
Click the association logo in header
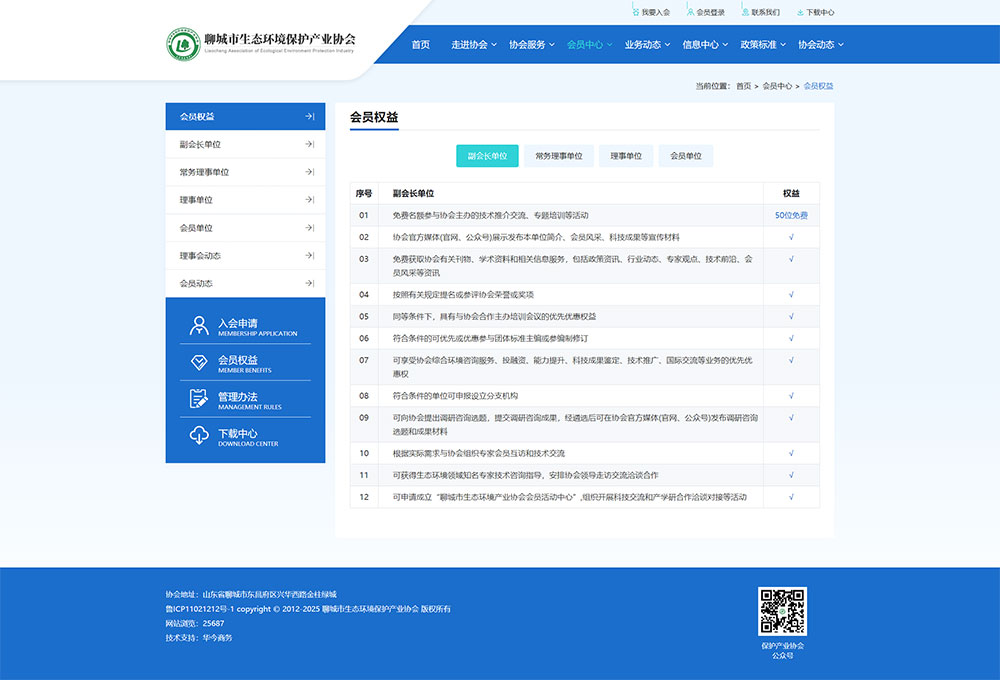[182, 44]
